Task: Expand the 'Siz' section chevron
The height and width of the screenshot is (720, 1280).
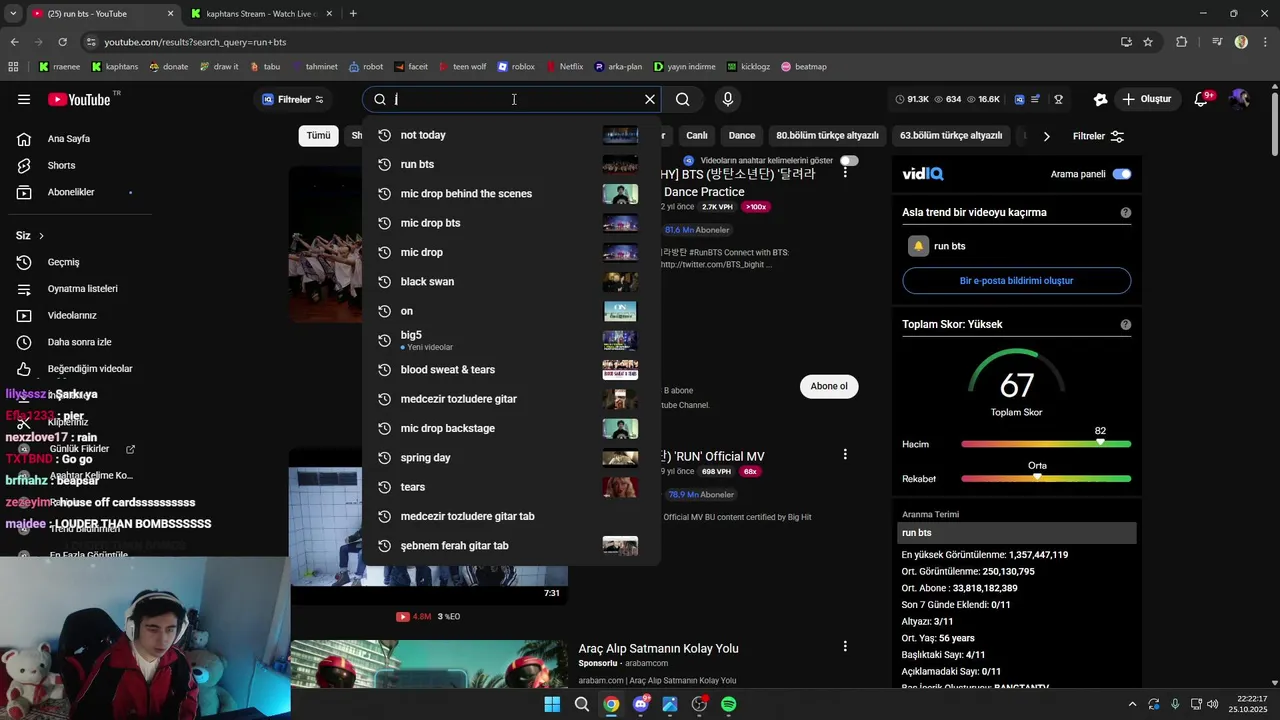Action: pos(41,236)
